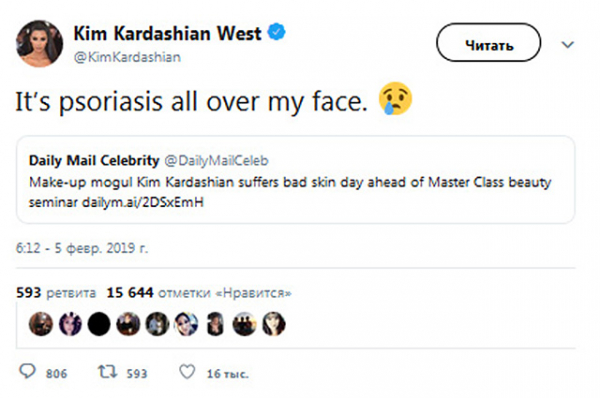600x398 pixels.
Task: Click the retweet arrows icon
Action: 107,372
